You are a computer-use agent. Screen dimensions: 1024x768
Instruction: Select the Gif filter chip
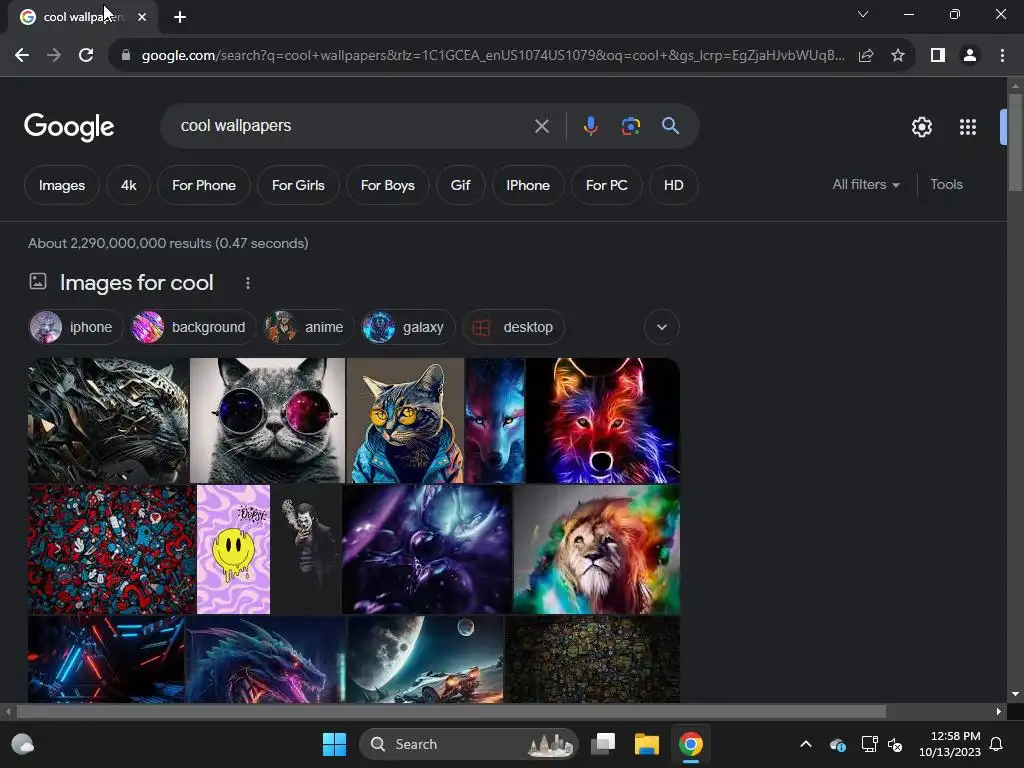coord(460,185)
